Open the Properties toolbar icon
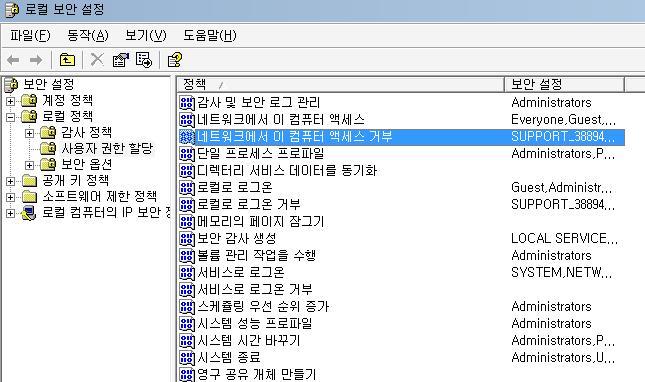The image size is (645, 382). [x=121, y=60]
